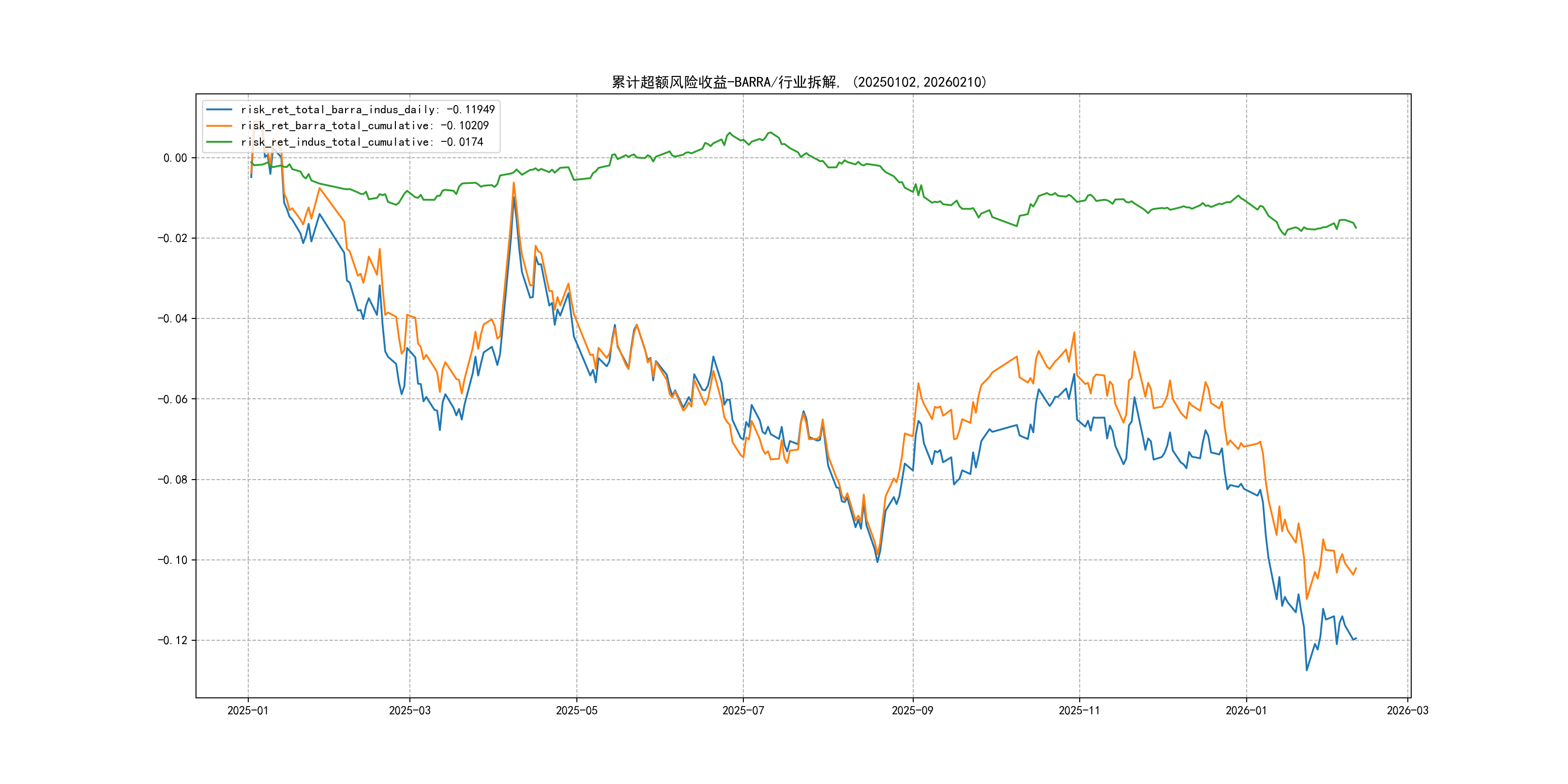Click the -0.04 y-axis tick label
Screen dimensions: 1568x784
tap(173, 319)
